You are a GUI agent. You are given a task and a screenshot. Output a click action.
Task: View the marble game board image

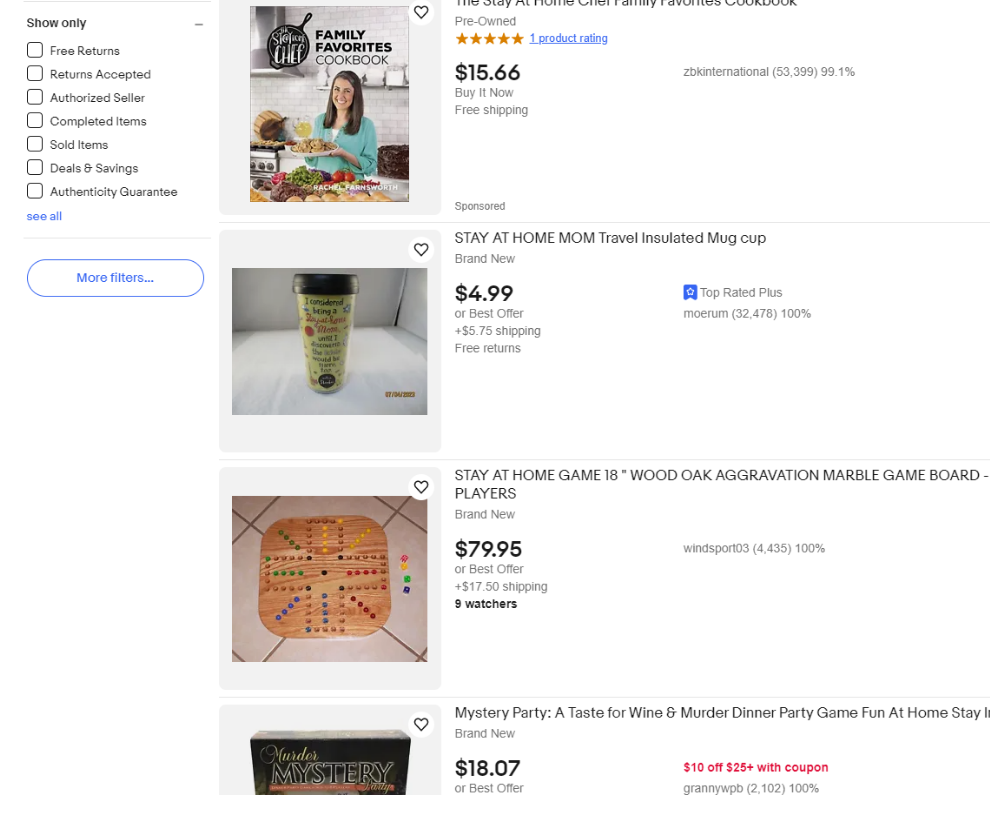point(329,578)
